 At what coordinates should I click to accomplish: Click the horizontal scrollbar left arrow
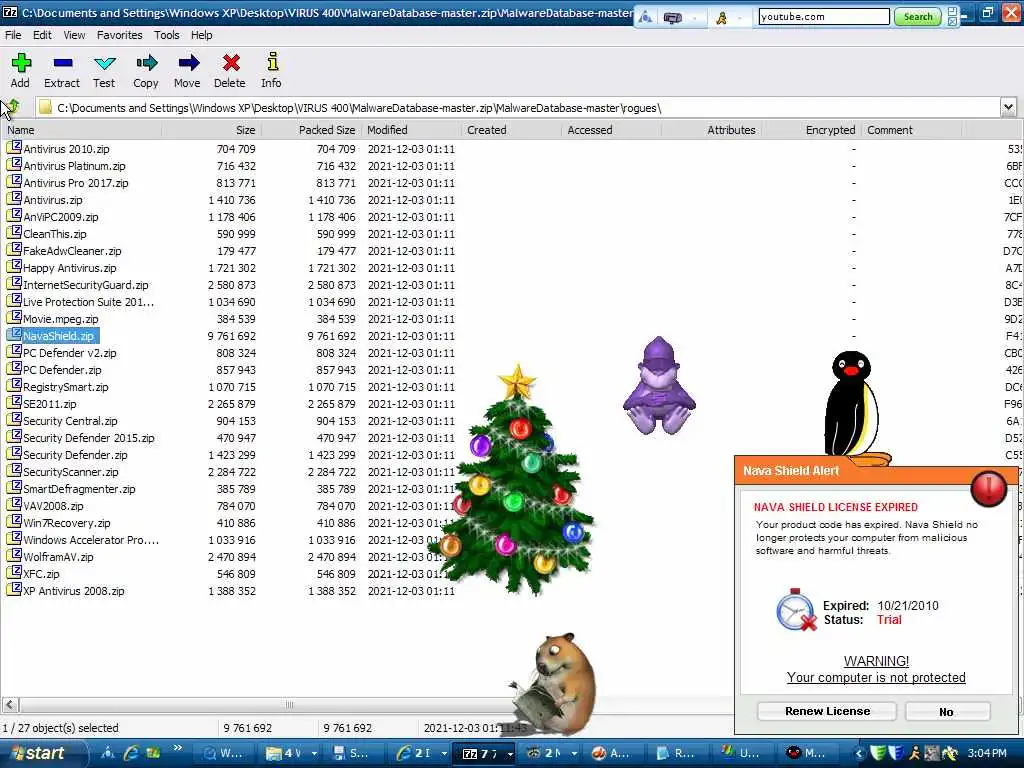click(9, 705)
